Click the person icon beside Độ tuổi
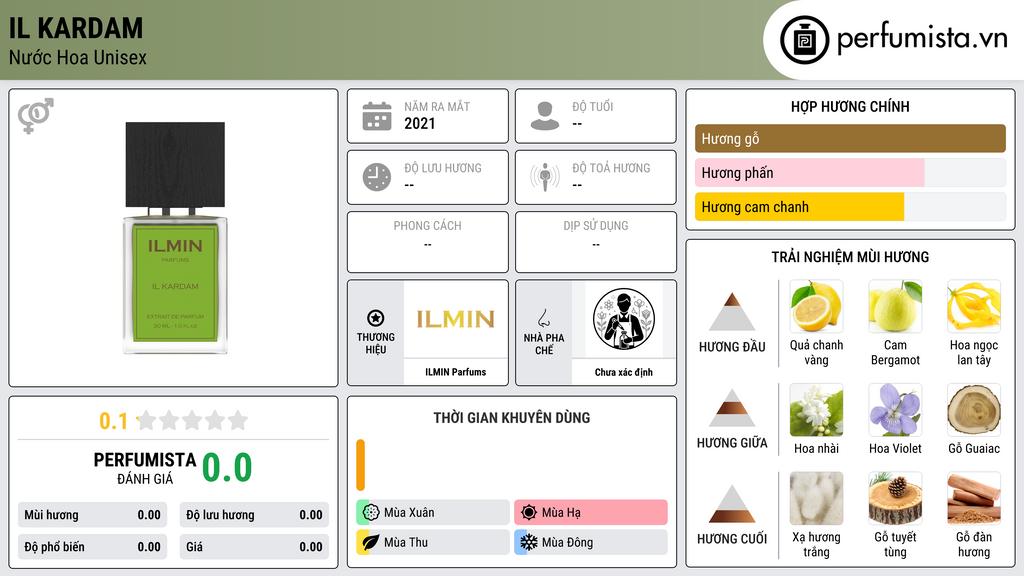Image resolution: width=1024 pixels, height=576 pixels. (545, 116)
